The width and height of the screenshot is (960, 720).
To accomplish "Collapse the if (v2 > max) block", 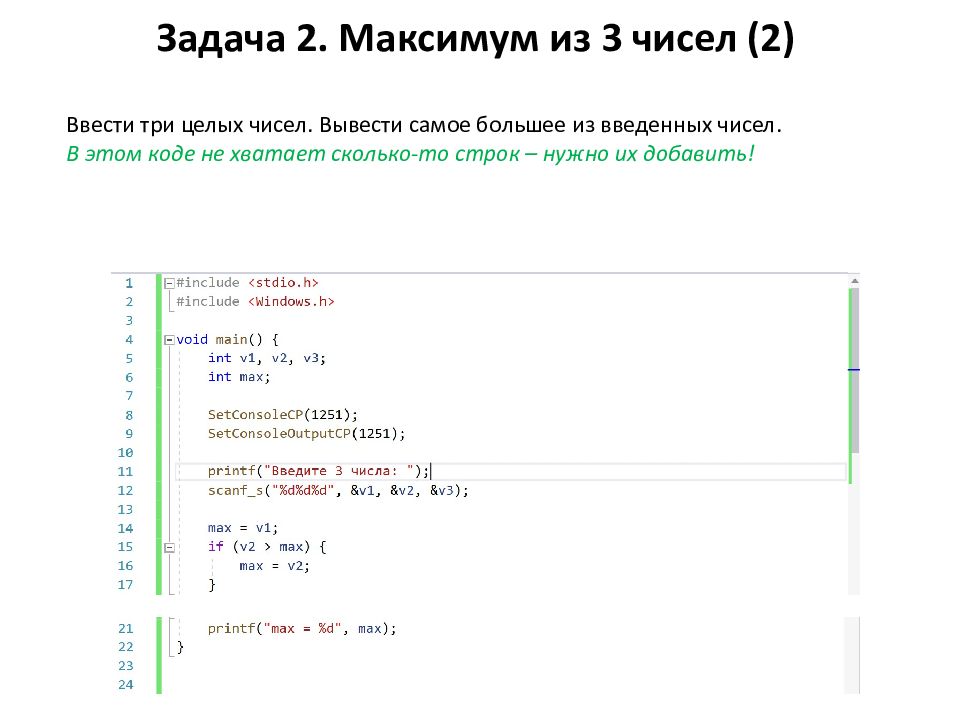I will pos(169,547).
